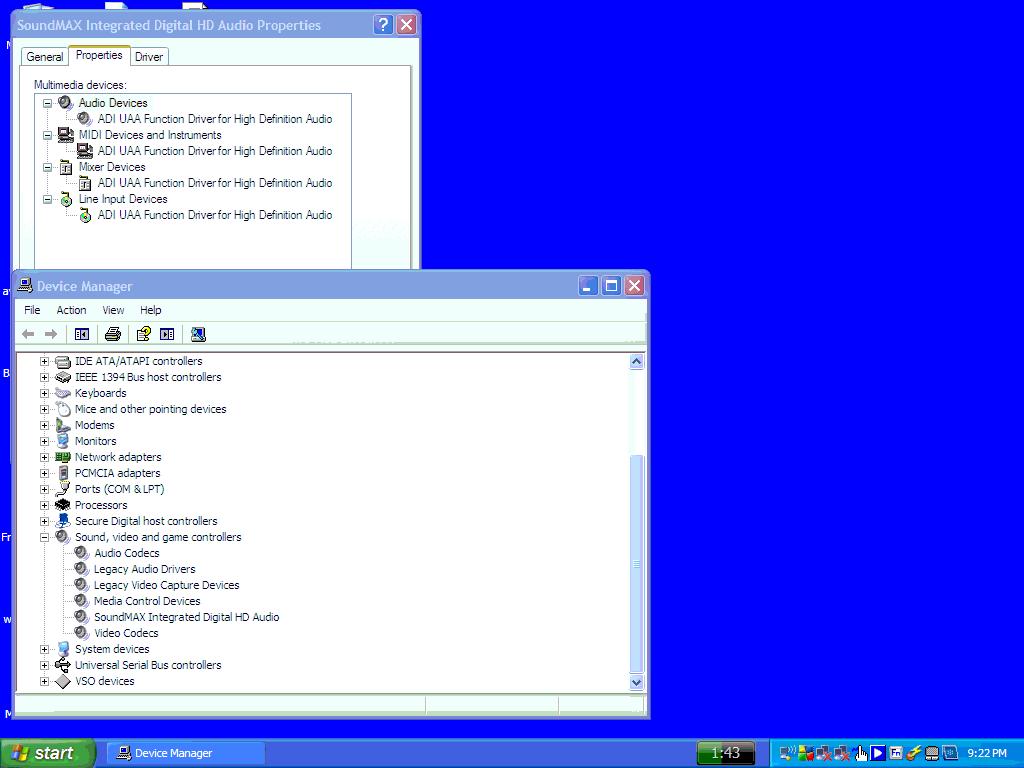The image size is (1024, 768).
Task: Click the Audio Codecs speaker icon
Action: pos(82,553)
